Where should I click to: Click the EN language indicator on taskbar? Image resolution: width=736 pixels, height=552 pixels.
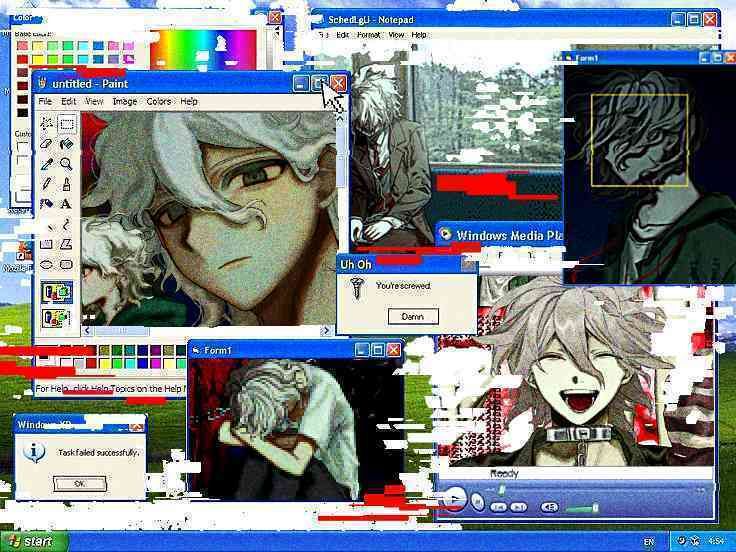pos(649,542)
